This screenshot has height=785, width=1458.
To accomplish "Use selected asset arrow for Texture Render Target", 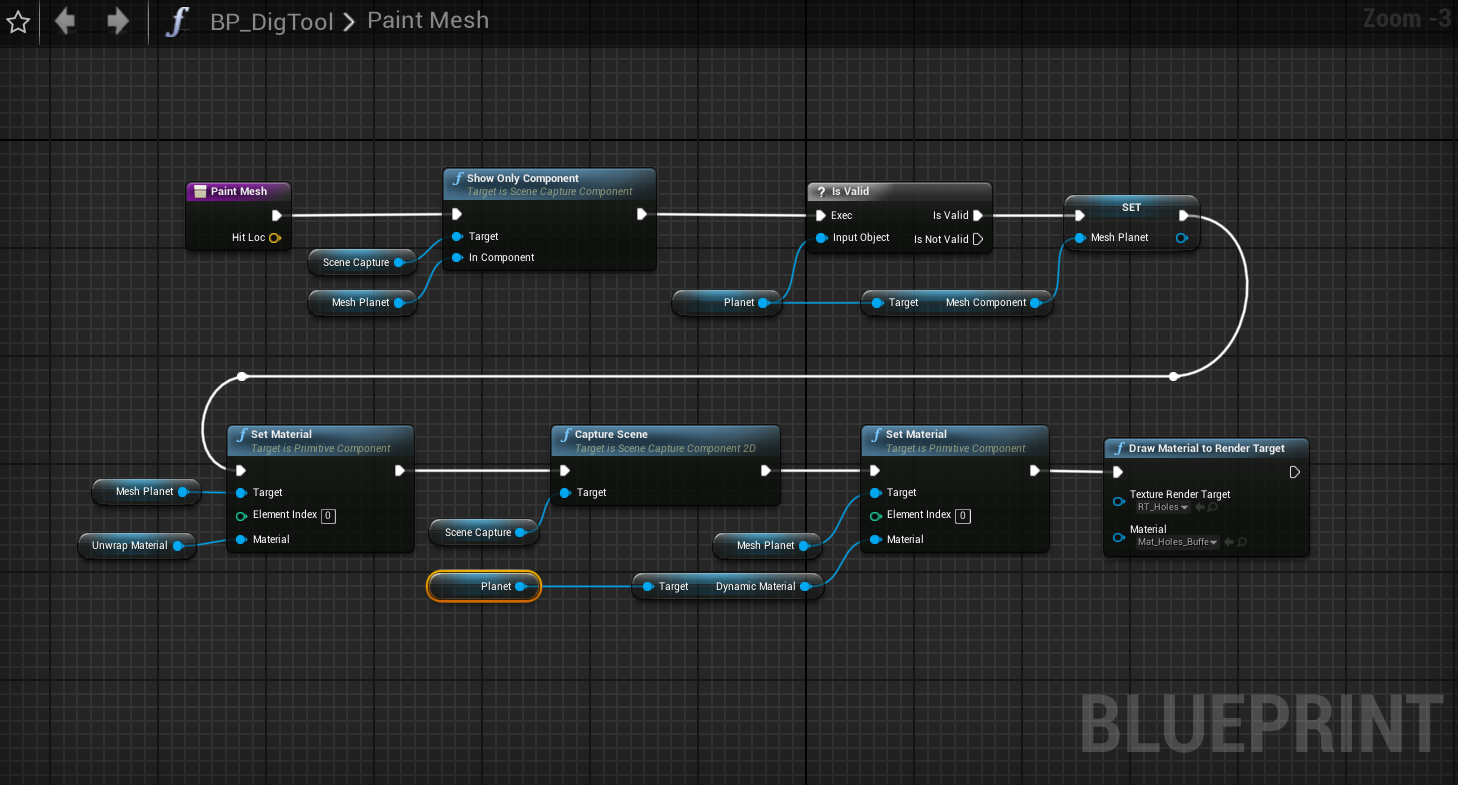I will tap(1200, 507).
